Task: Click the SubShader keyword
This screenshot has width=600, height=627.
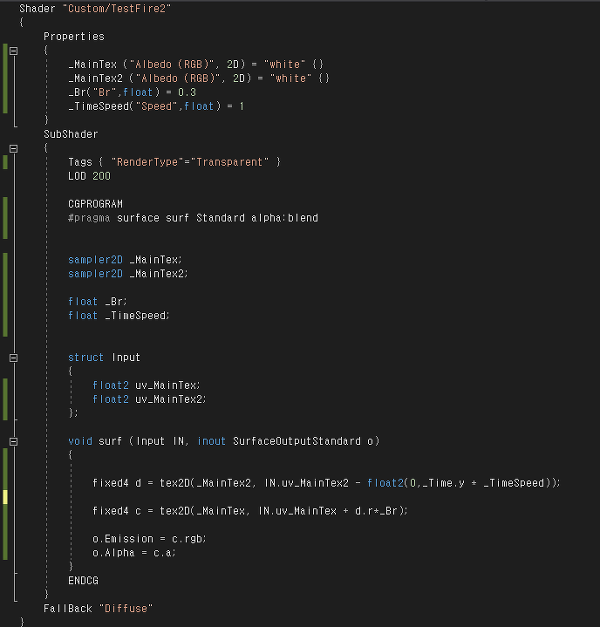Action: (x=70, y=134)
